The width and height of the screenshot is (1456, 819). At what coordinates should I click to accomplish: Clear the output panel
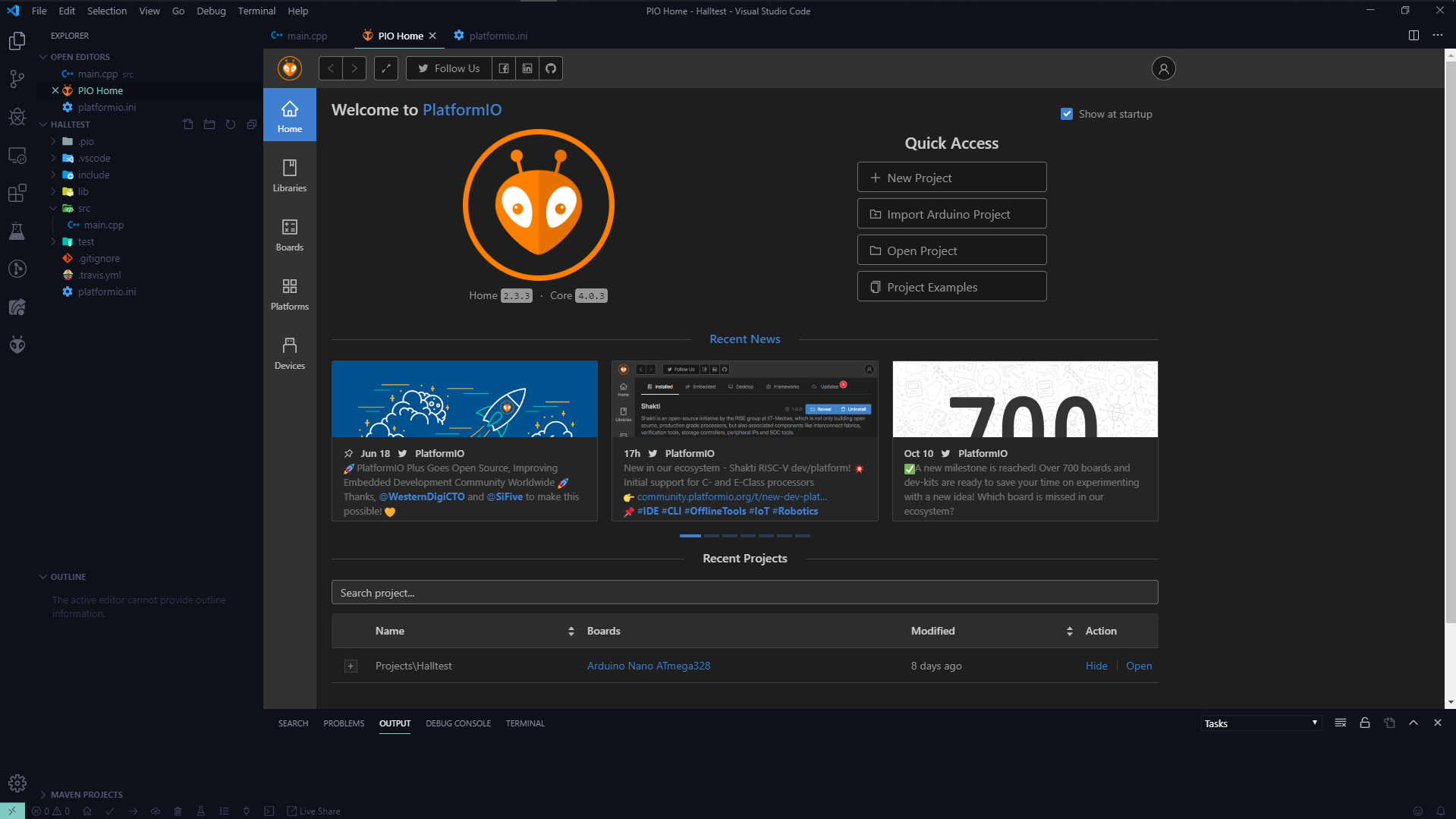point(1341,723)
